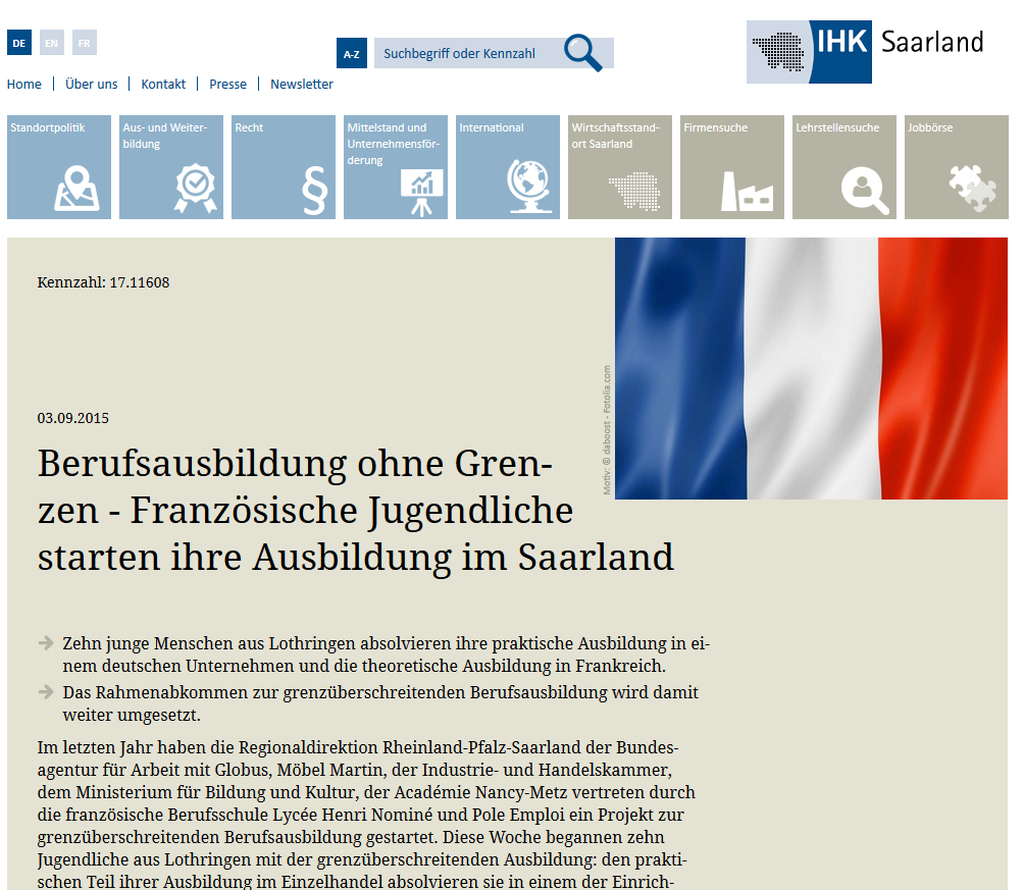Open the Recht paragraph symbol tile
Screen dimensions: 1024x890
click(283, 167)
